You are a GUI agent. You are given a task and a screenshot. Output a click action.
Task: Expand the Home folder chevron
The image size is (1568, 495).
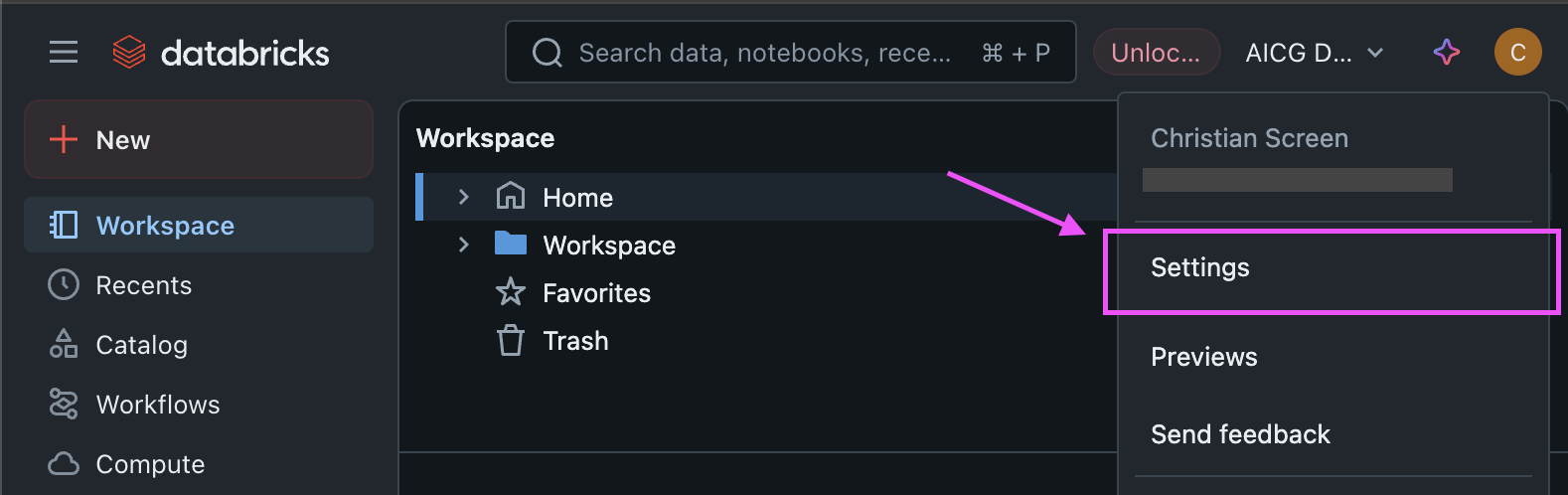point(463,197)
